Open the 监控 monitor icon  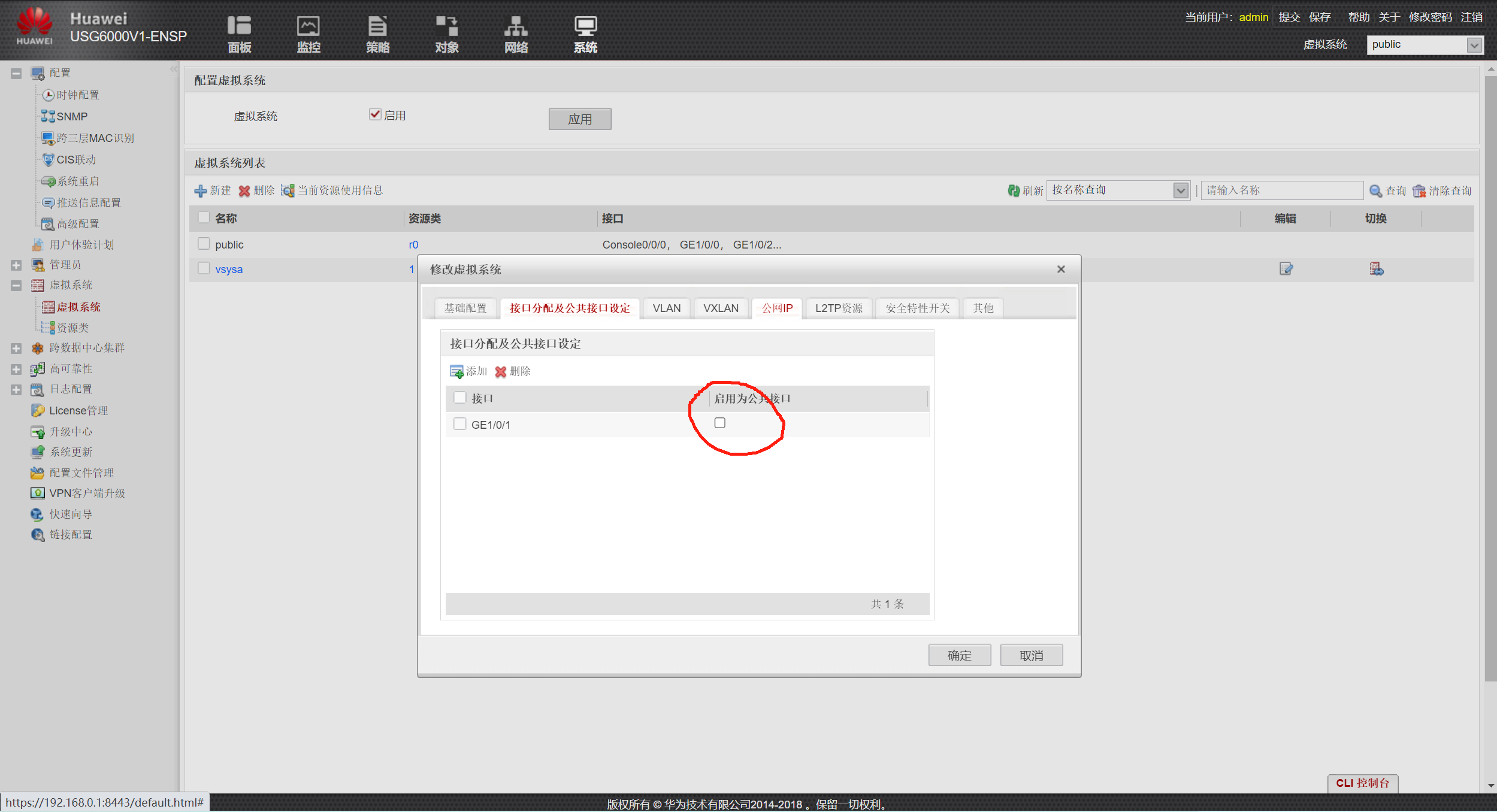coord(309,27)
